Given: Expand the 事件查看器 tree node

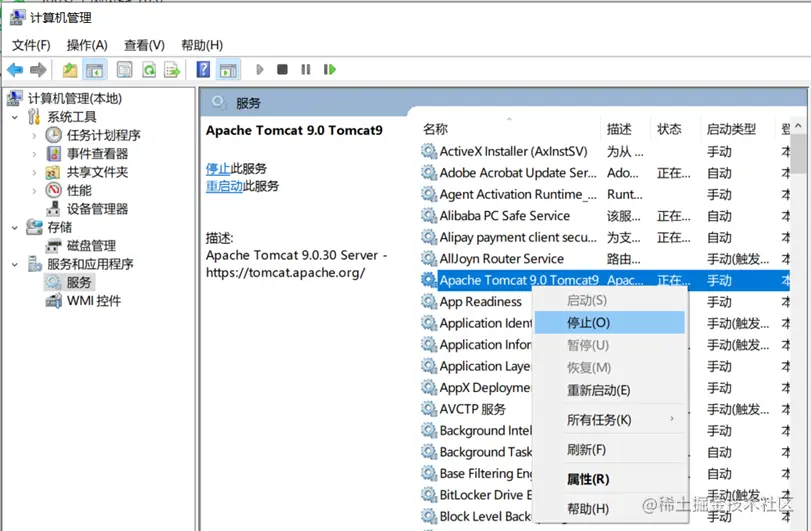Looking at the screenshot, I should tap(34, 154).
